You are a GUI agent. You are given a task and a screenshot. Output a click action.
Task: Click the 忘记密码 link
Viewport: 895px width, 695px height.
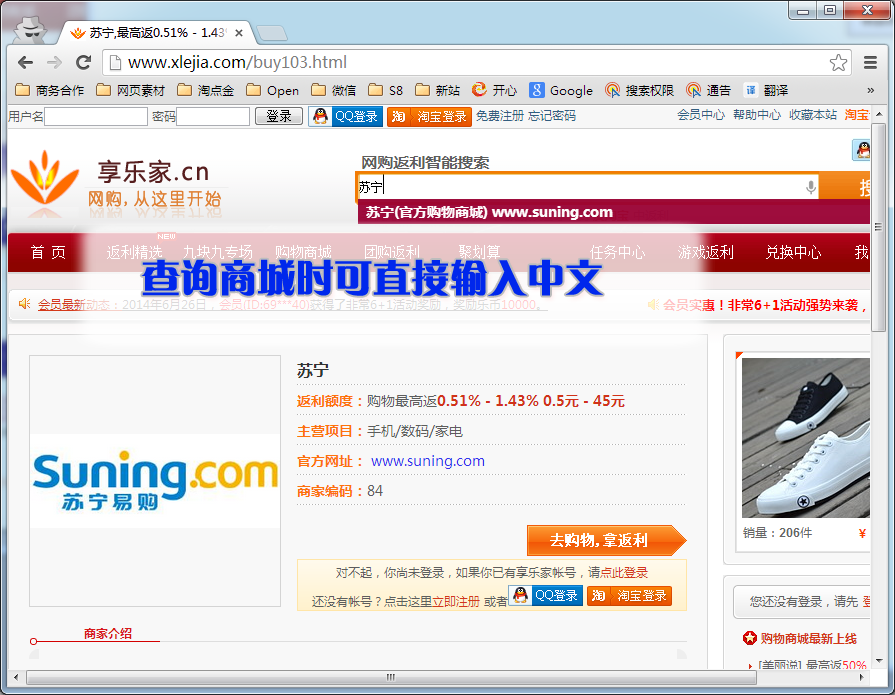552,116
